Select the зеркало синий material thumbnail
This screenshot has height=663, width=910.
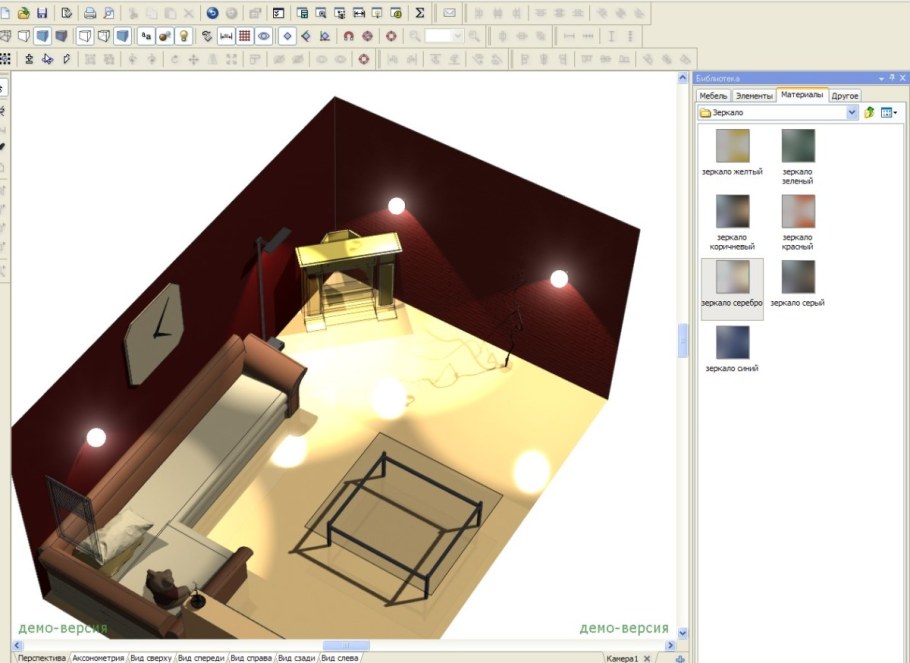click(732, 343)
